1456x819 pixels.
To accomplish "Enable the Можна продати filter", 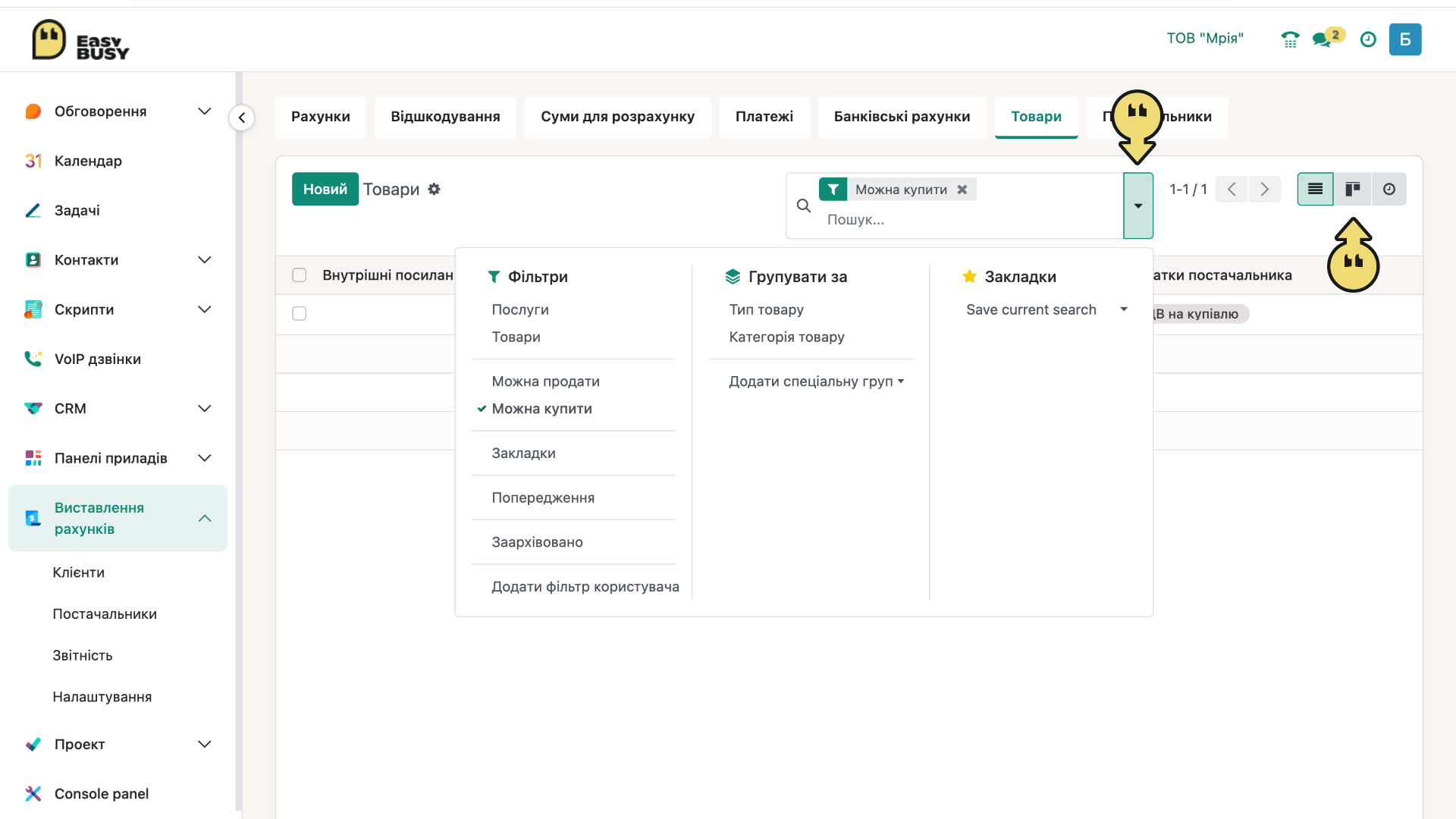I will click(x=545, y=381).
